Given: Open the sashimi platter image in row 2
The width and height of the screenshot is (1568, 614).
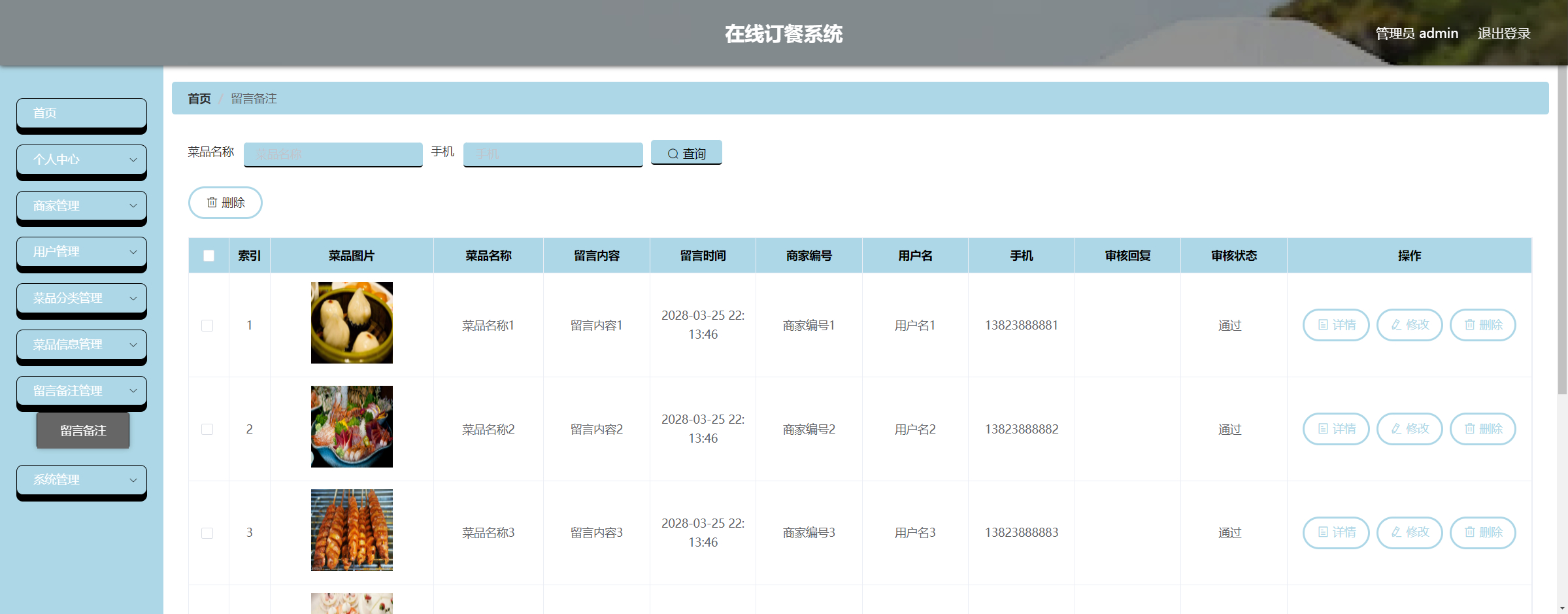Looking at the screenshot, I should pyautogui.click(x=352, y=426).
